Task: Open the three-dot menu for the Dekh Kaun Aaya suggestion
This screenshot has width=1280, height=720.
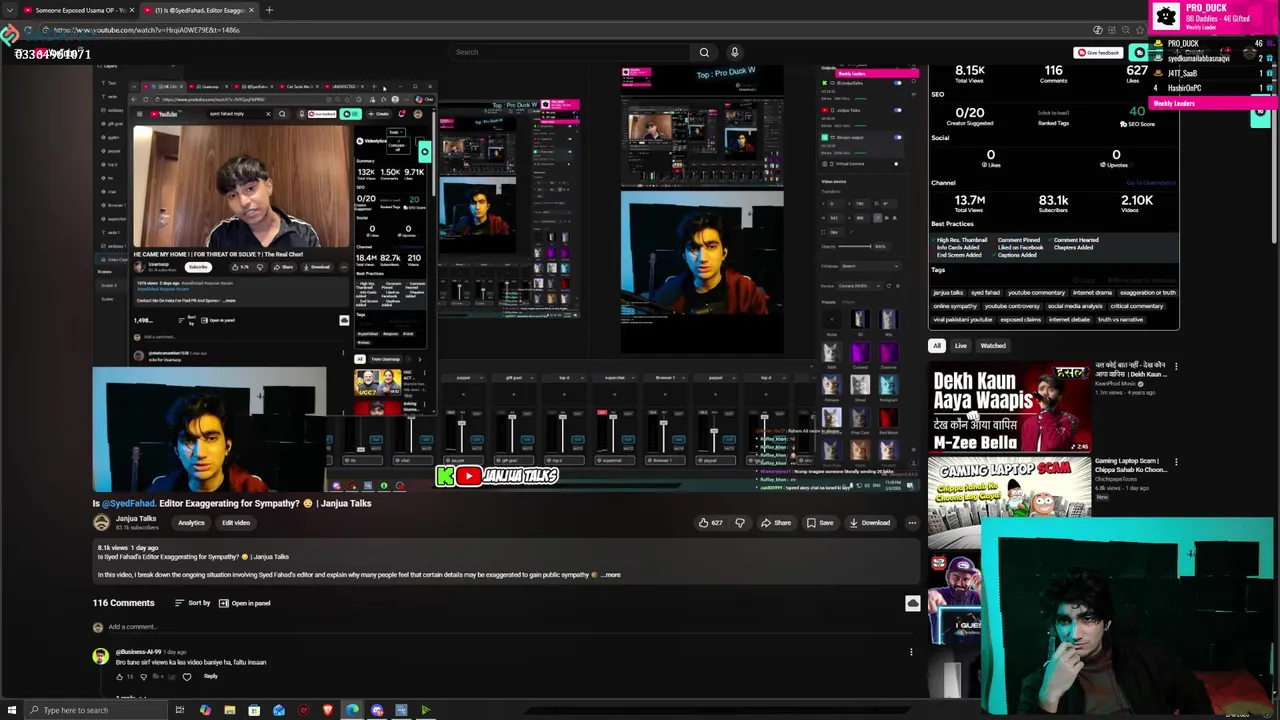Action: pos(1176,367)
